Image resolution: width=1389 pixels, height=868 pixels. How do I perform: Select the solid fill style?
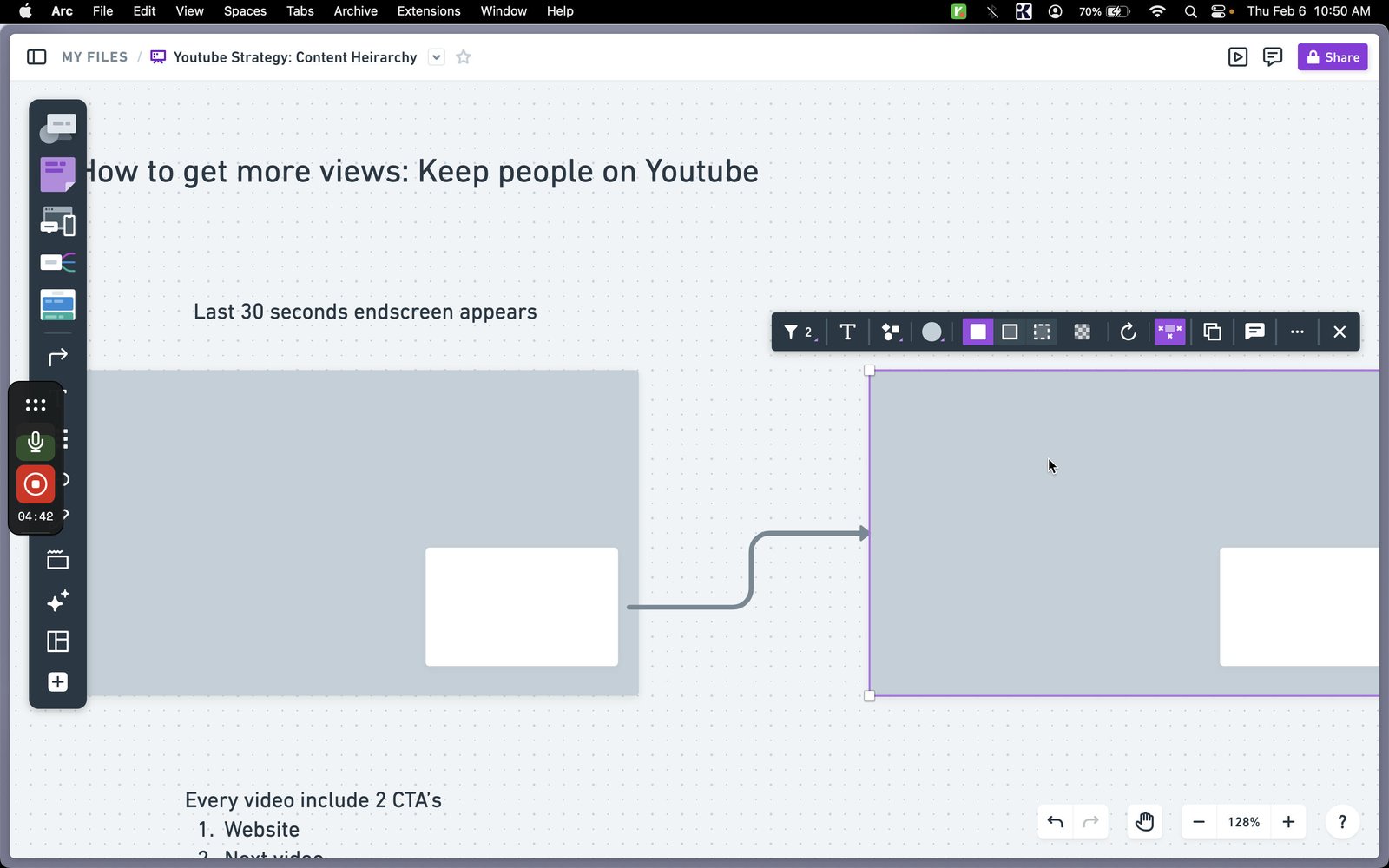[978, 332]
